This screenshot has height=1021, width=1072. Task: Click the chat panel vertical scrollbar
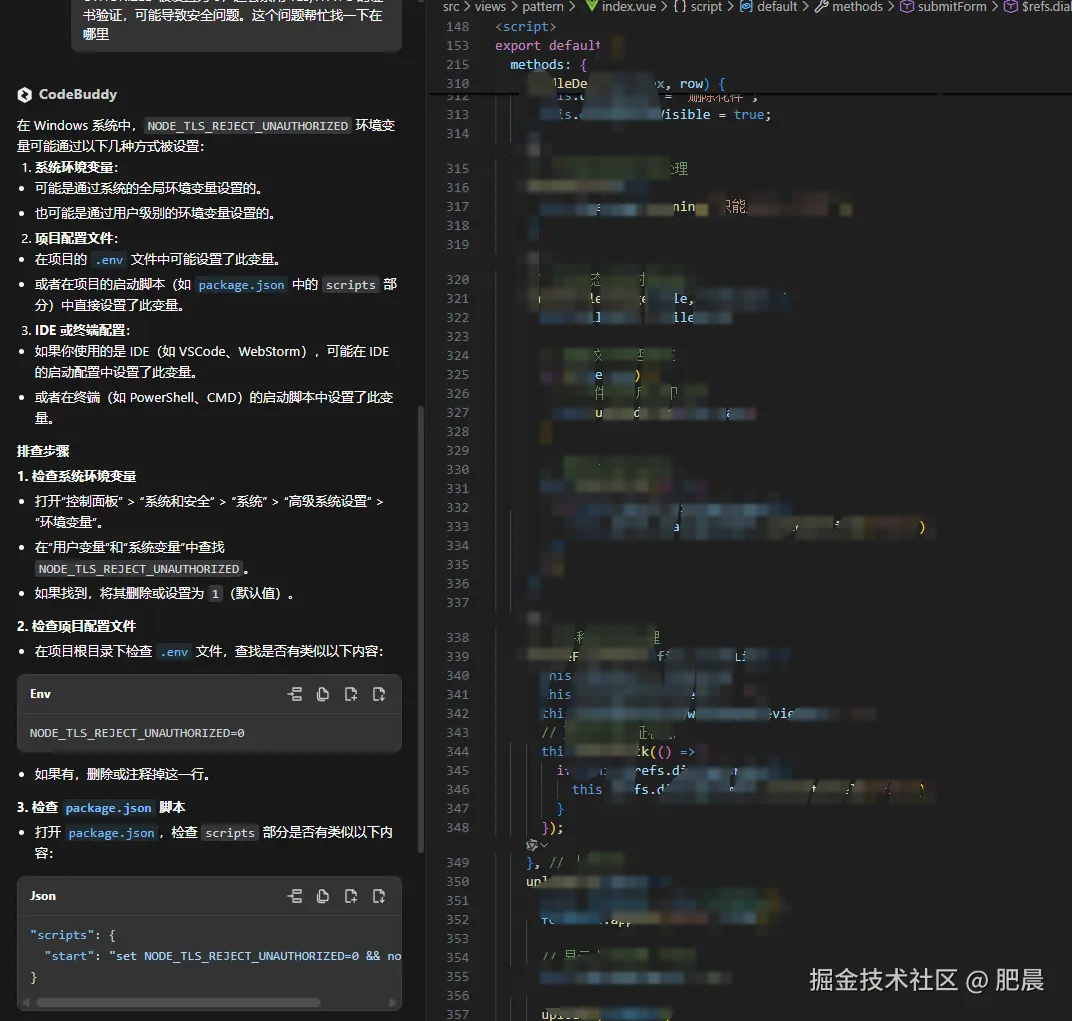point(421,629)
